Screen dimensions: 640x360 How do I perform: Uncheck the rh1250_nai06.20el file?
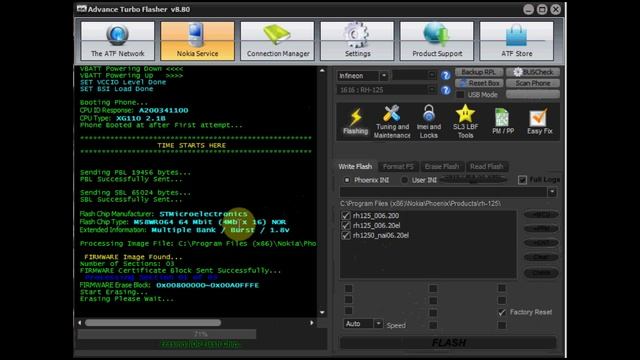click(346, 235)
